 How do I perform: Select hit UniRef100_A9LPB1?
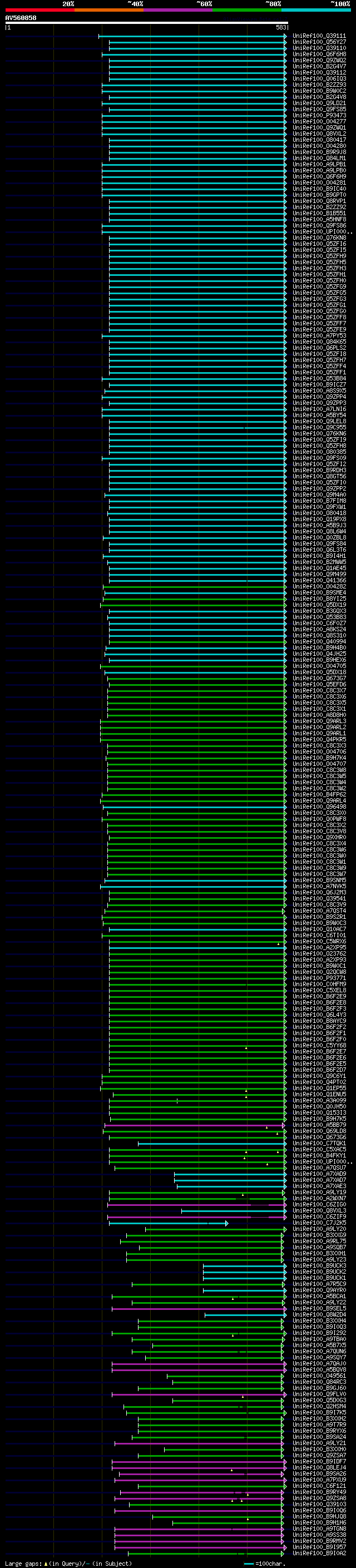tap(319, 164)
